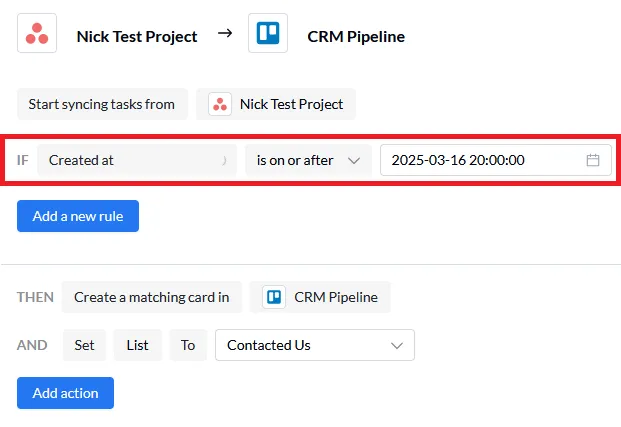Click the 'THEN' label of the action section

[35, 297]
